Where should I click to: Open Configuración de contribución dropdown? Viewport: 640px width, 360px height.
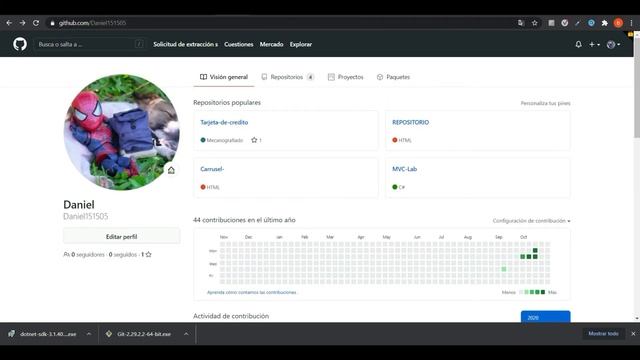pos(531,221)
